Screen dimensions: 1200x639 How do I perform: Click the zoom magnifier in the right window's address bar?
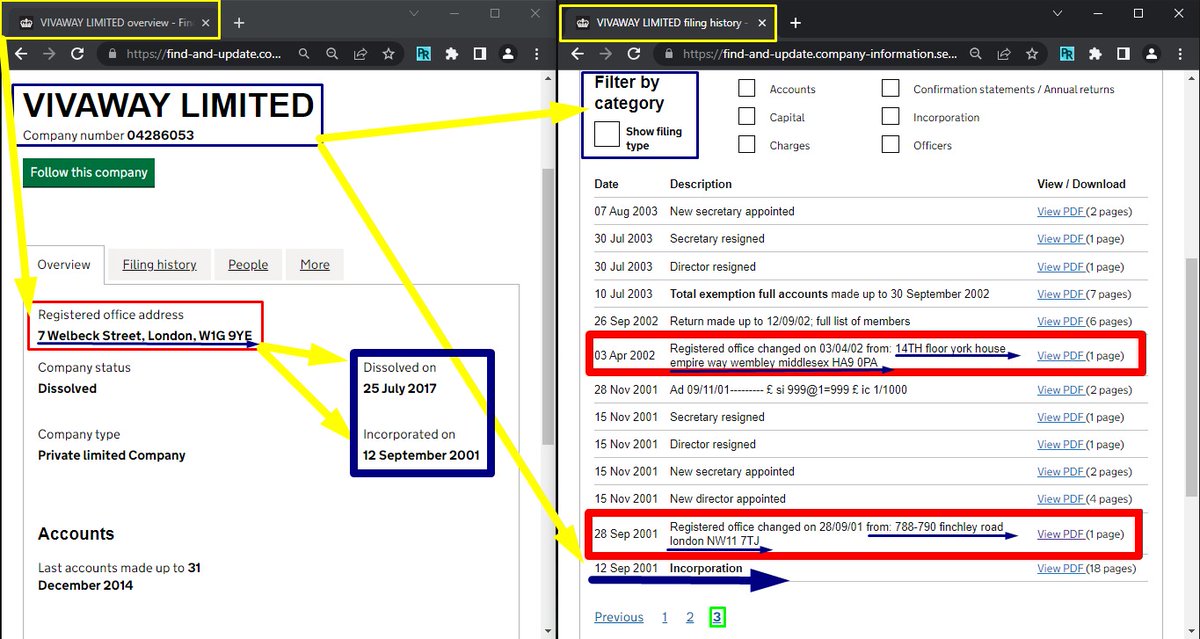coord(975,54)
